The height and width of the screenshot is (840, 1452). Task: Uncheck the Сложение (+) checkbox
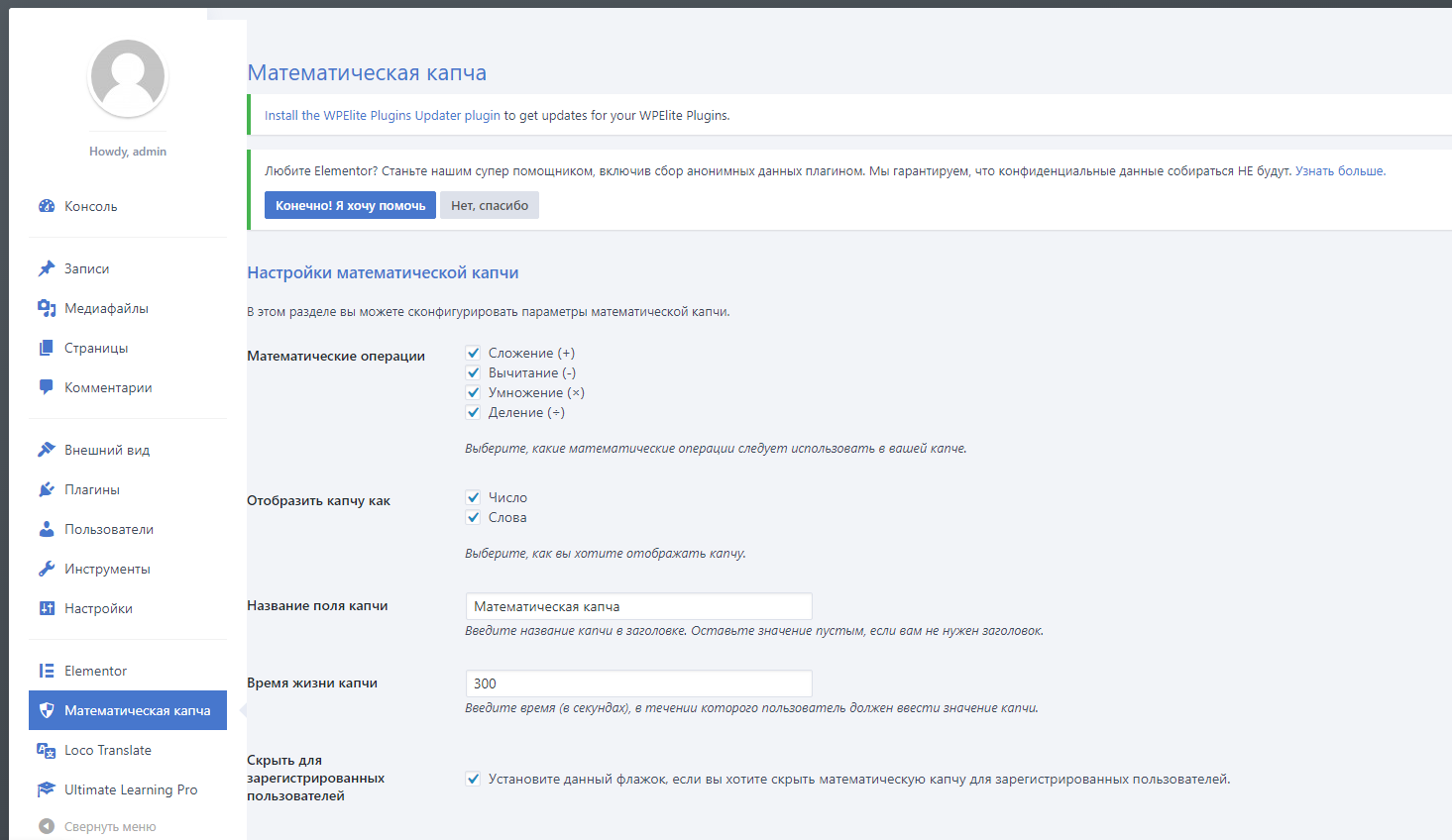(474, 353)
